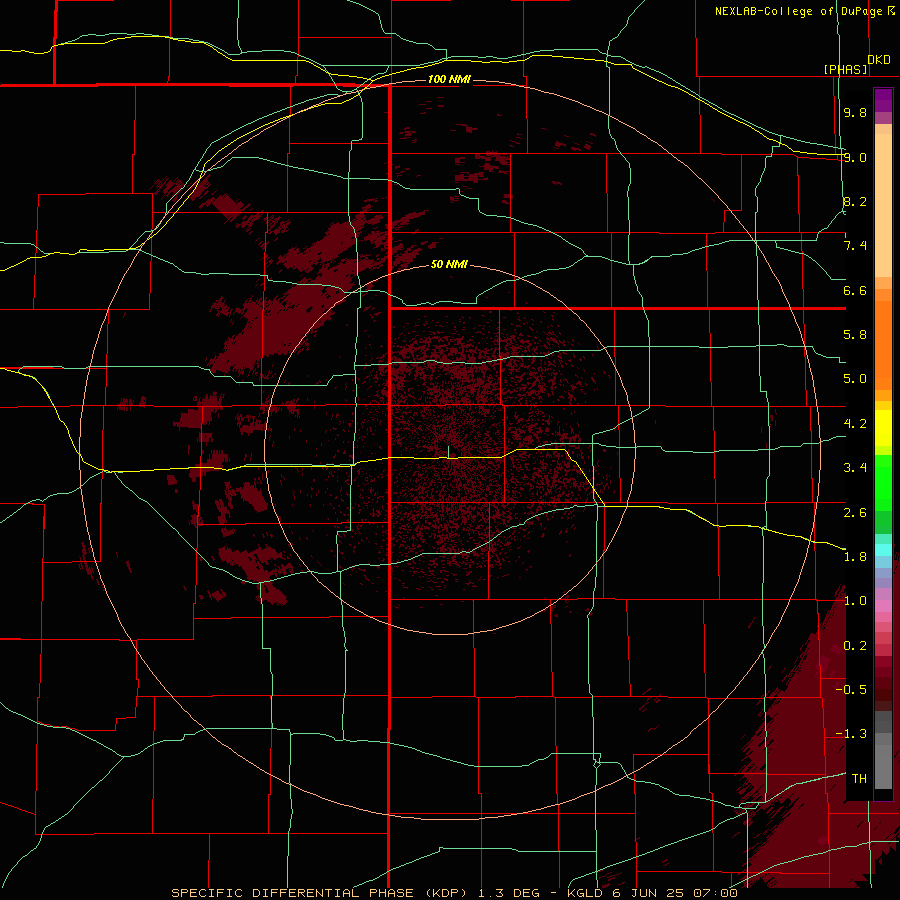Click the NEXLAB-College of DuPage credit text
Screen dimensions: 900x900
(x=804, y=11)
